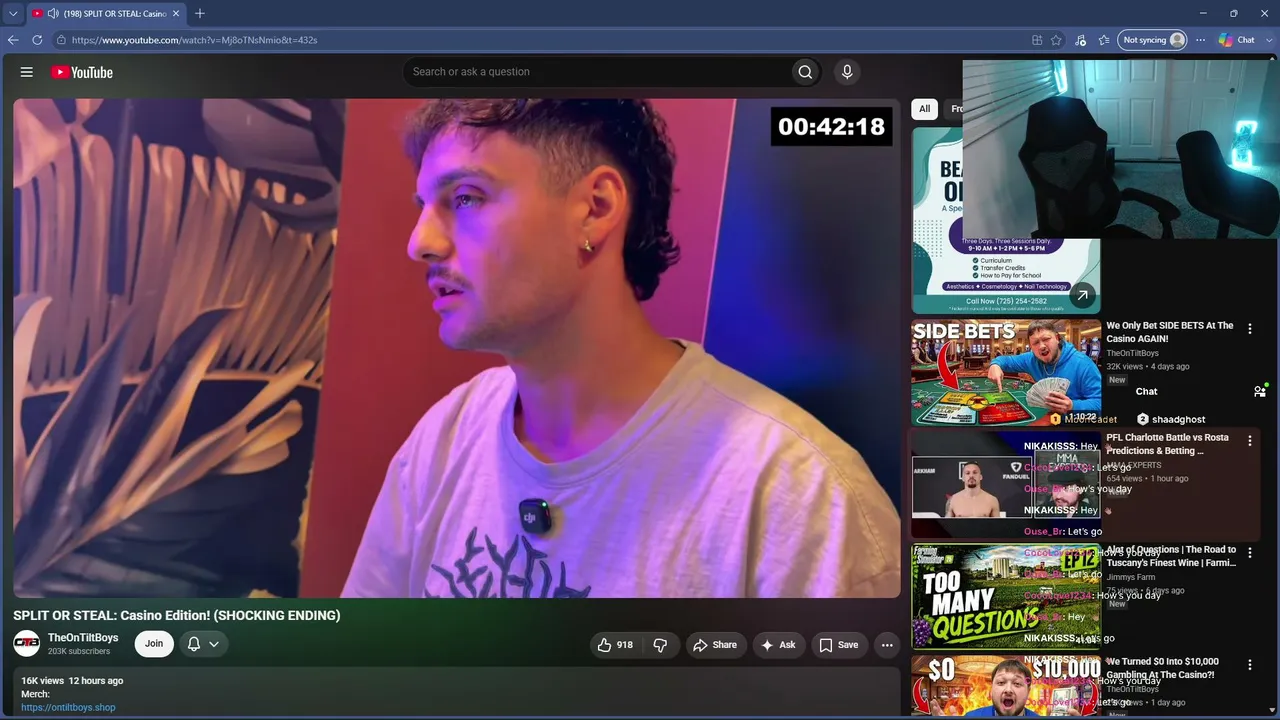Open the YouTube guide hamburger menu
Viewport: 1280px width, 720px height.
(x=27, y=72)
